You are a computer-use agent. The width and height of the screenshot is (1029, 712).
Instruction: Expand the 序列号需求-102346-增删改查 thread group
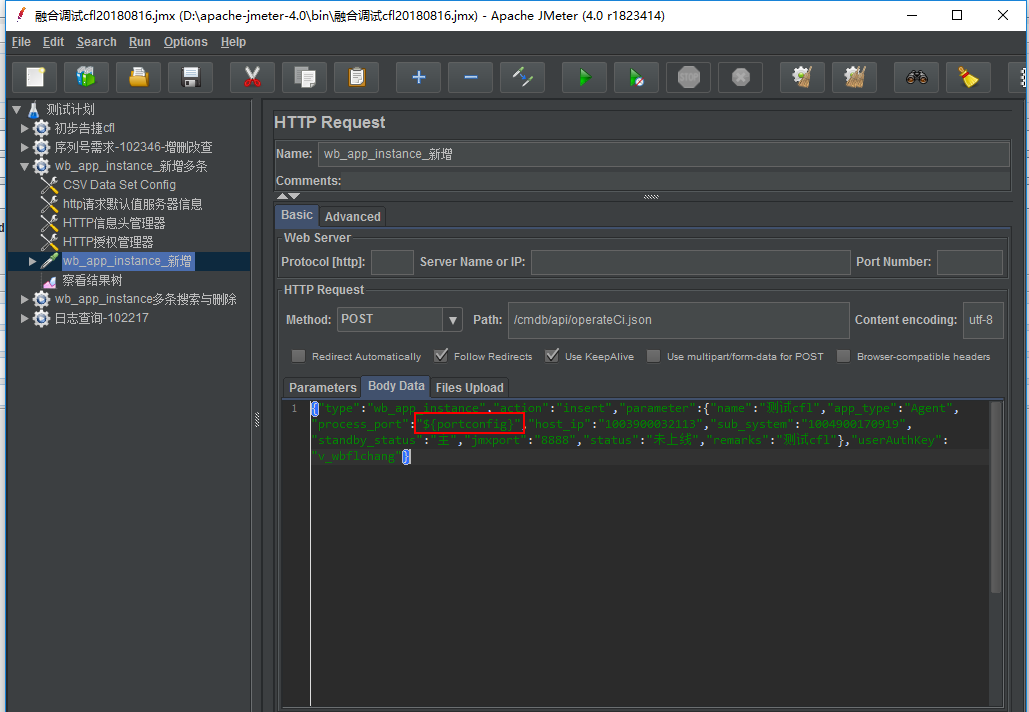(24, 147)
